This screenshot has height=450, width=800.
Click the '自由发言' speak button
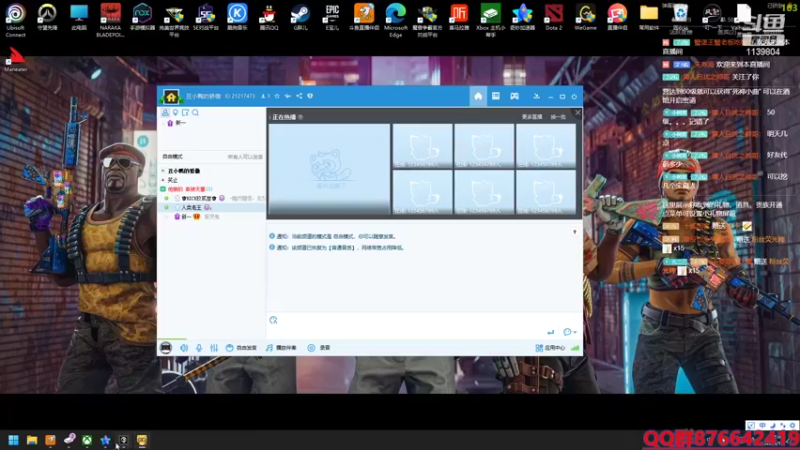point(241,347)
